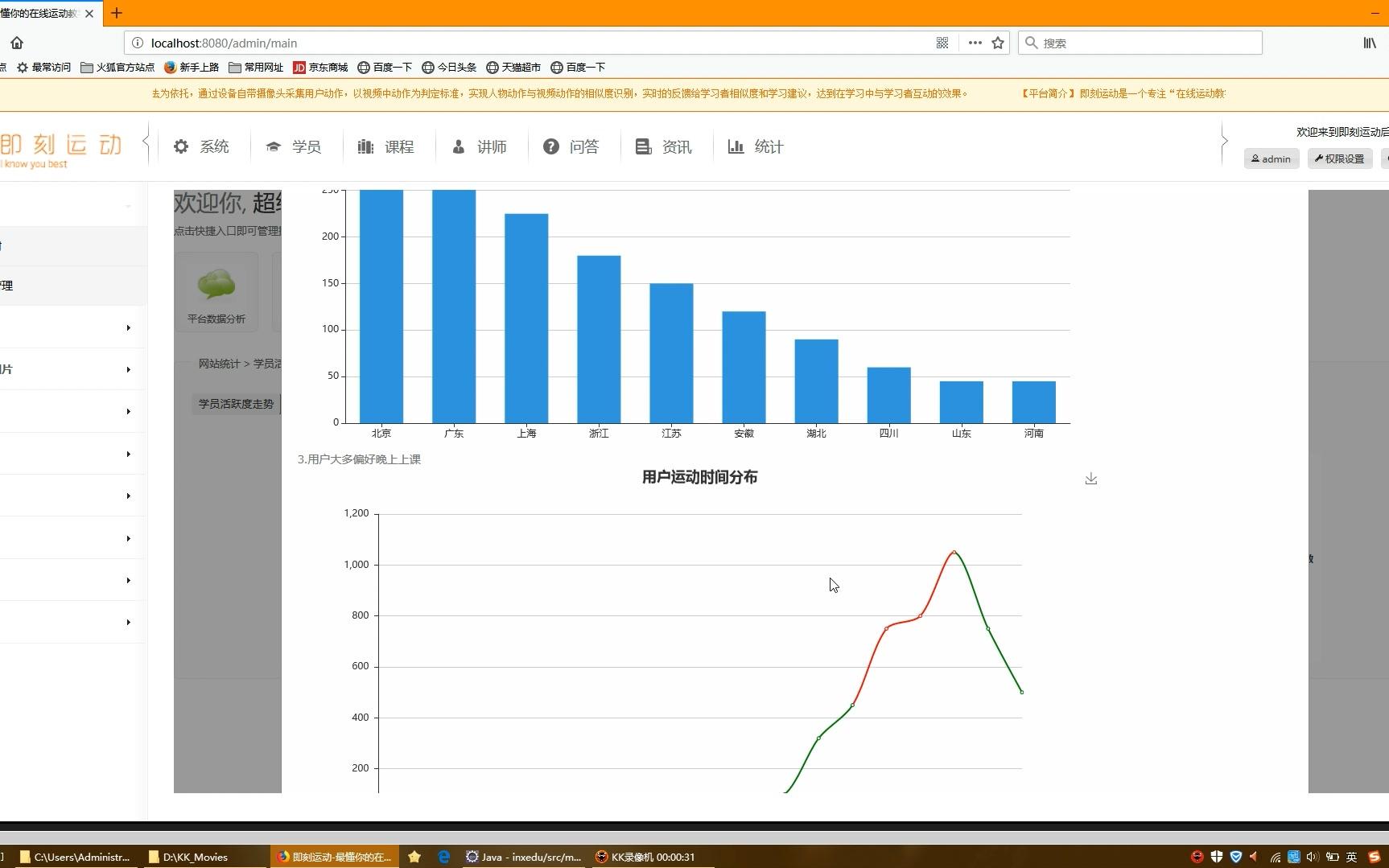The image size is (1389, 868).
Task: Expand the fourth sidebar submenu arrow
Action: pos(128,454)
